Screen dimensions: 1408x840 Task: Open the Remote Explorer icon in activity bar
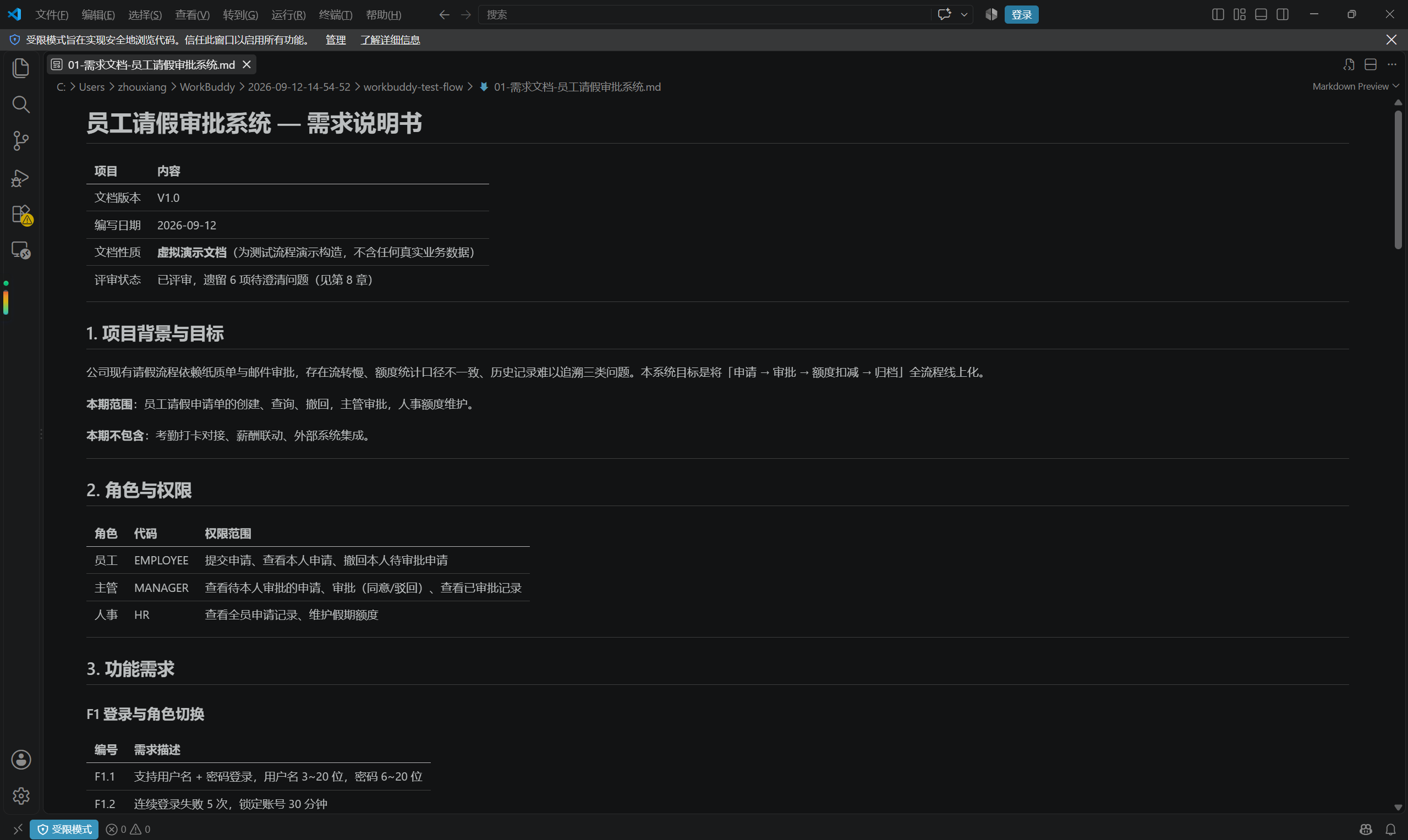[21, 250]
